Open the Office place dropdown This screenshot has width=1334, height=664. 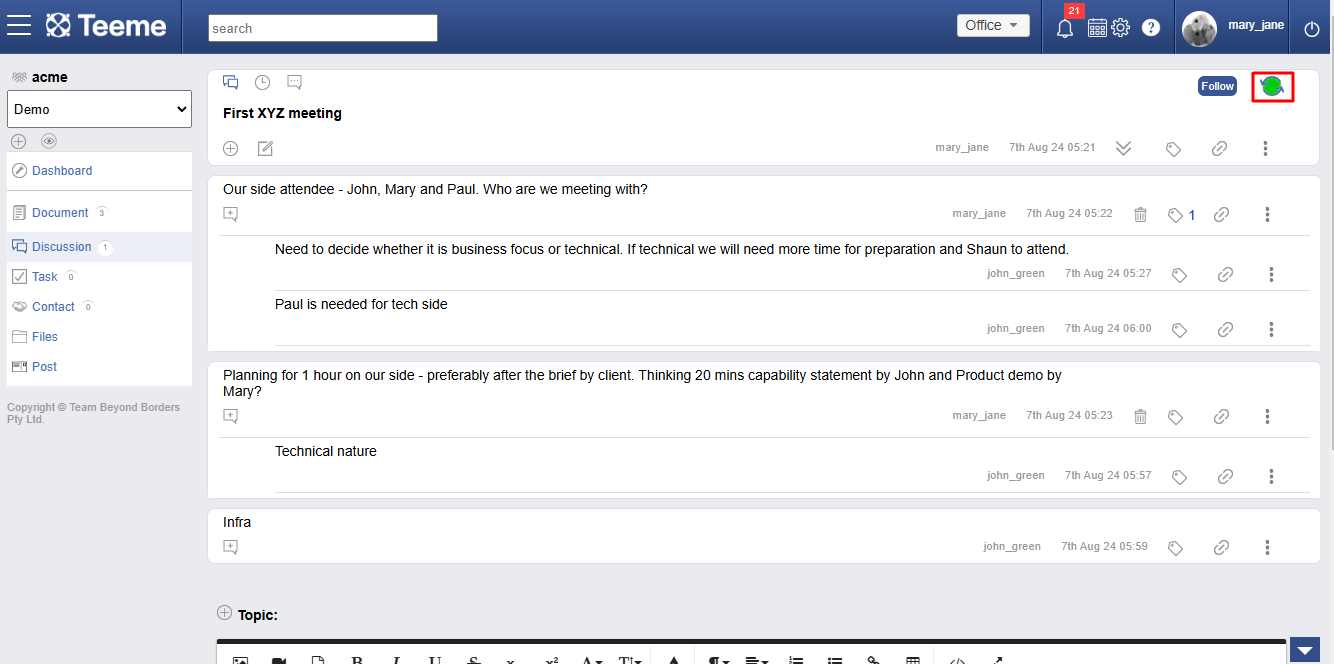(x=993, y=25)
